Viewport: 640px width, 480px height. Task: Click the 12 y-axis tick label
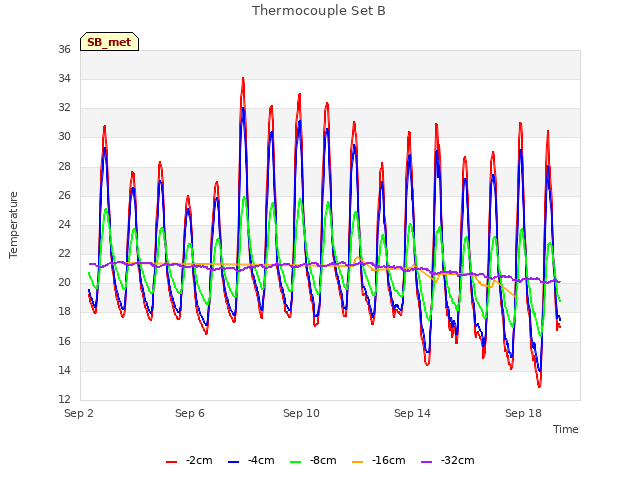[64, 399]
